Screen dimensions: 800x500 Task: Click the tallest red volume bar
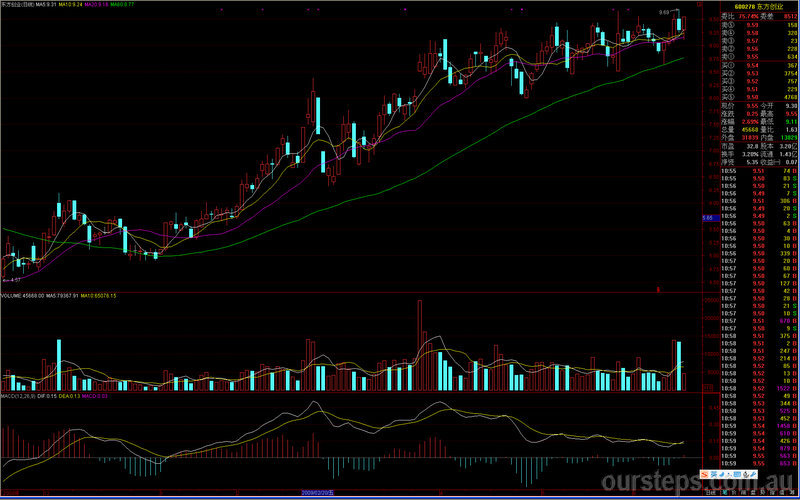click(x=420, y=345)
